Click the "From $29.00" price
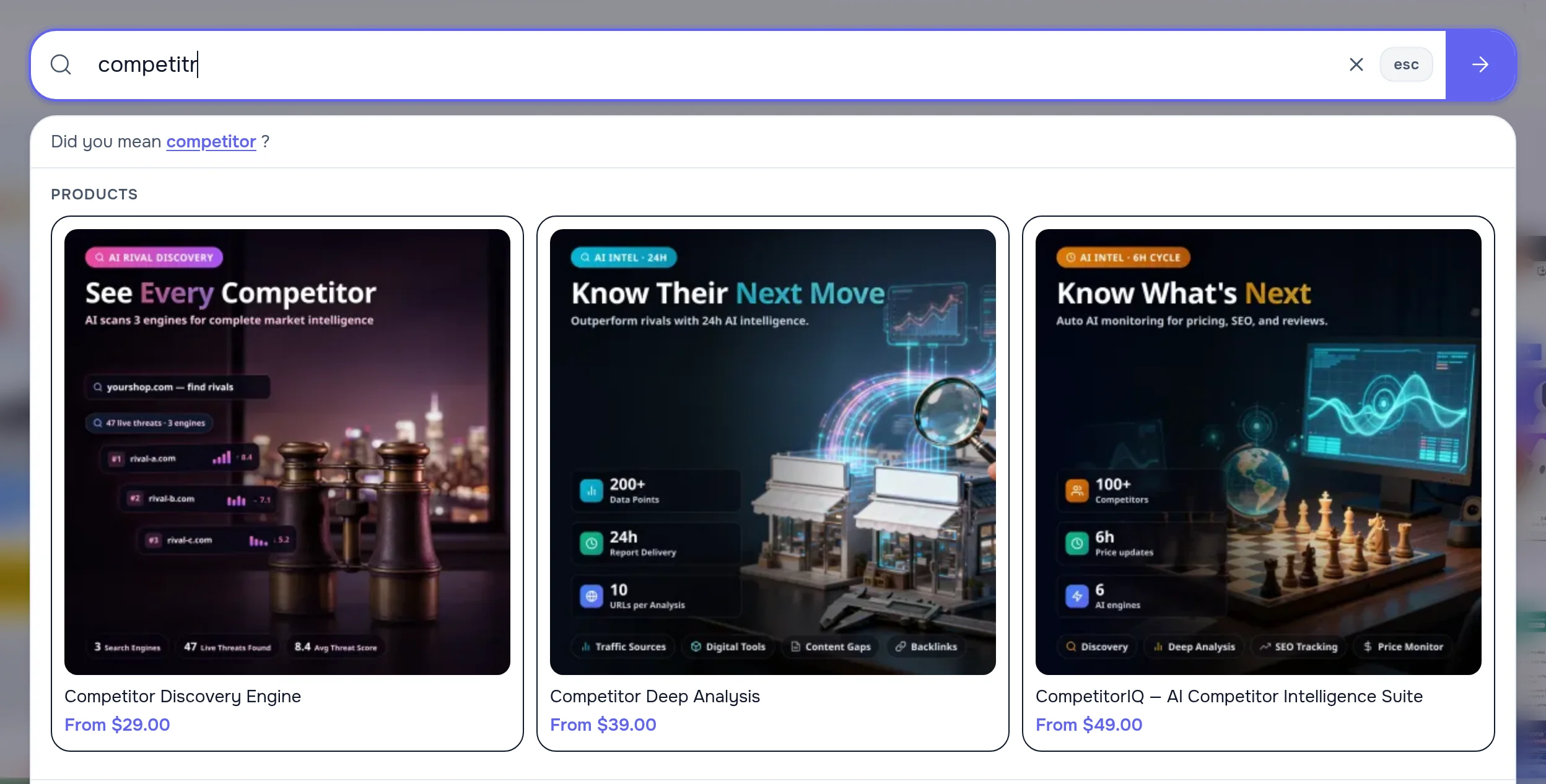Image resolution: width=1546 pixels, height=784 pixels. 117,725
